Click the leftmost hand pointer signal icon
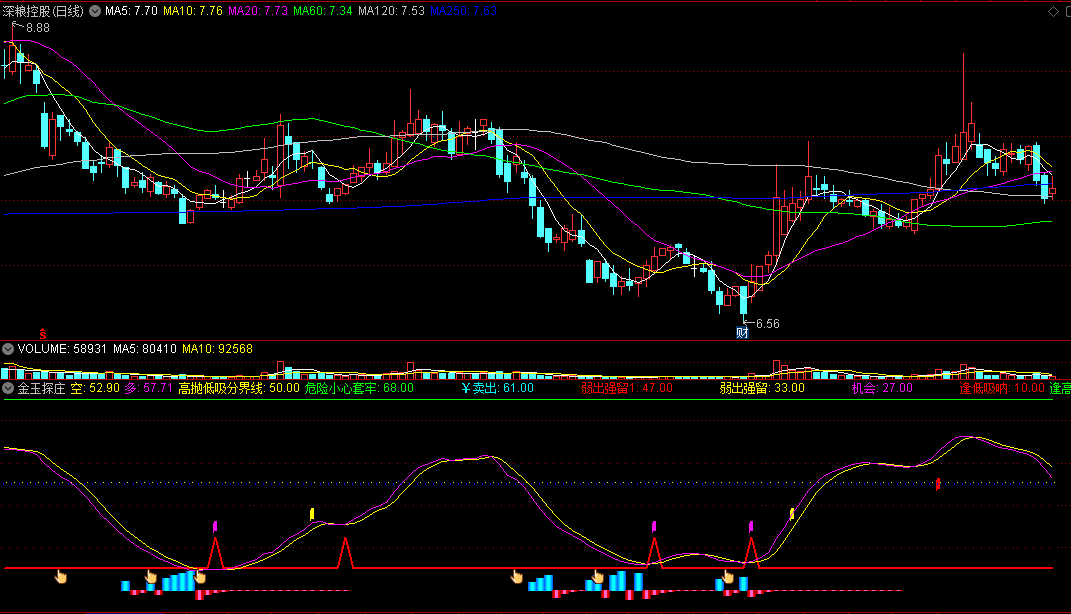Viewport: 1071px width, 614px height. (x=61, y=577)
